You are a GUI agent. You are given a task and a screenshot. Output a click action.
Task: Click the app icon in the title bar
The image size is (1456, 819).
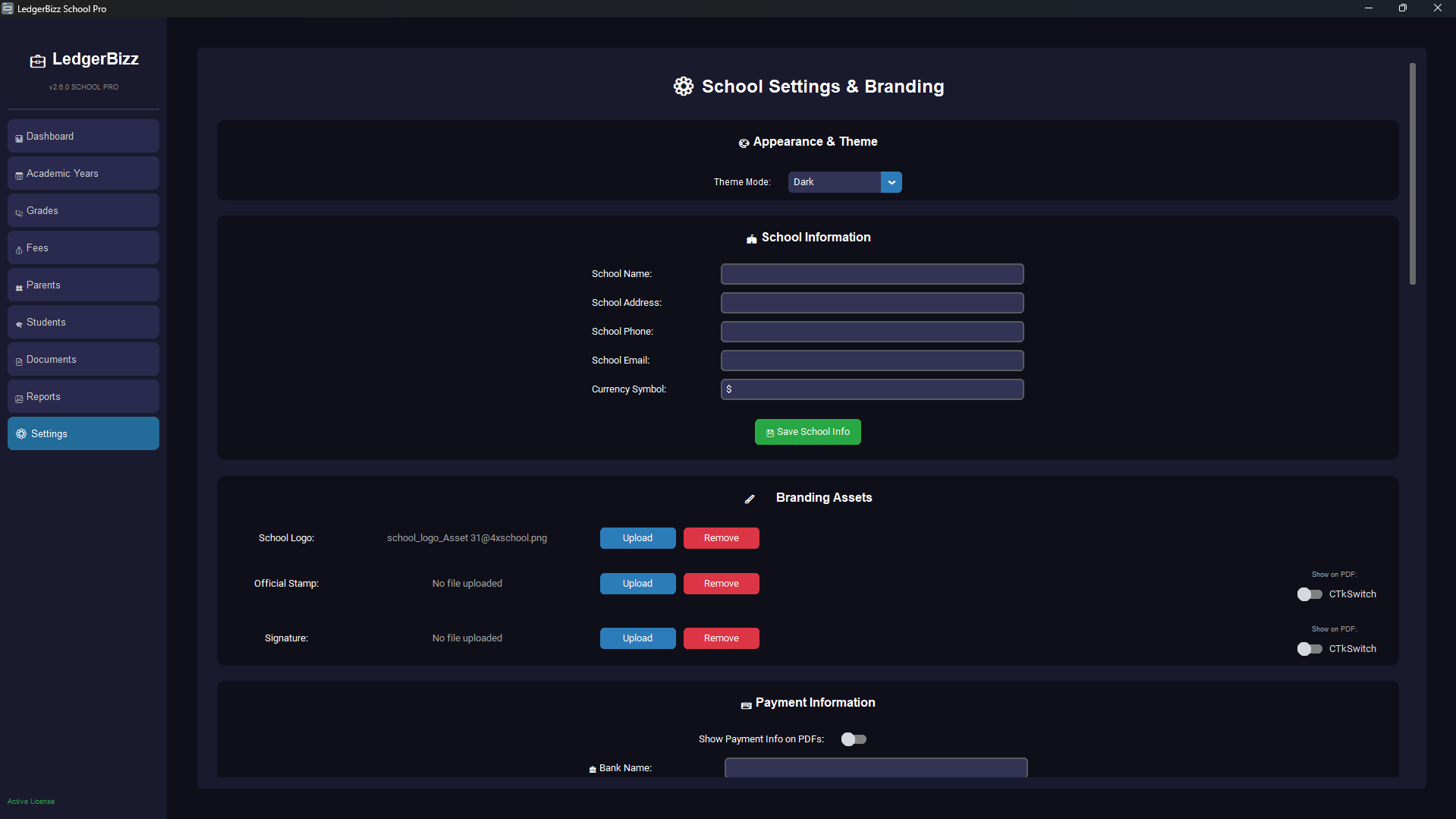pos(8,8)
